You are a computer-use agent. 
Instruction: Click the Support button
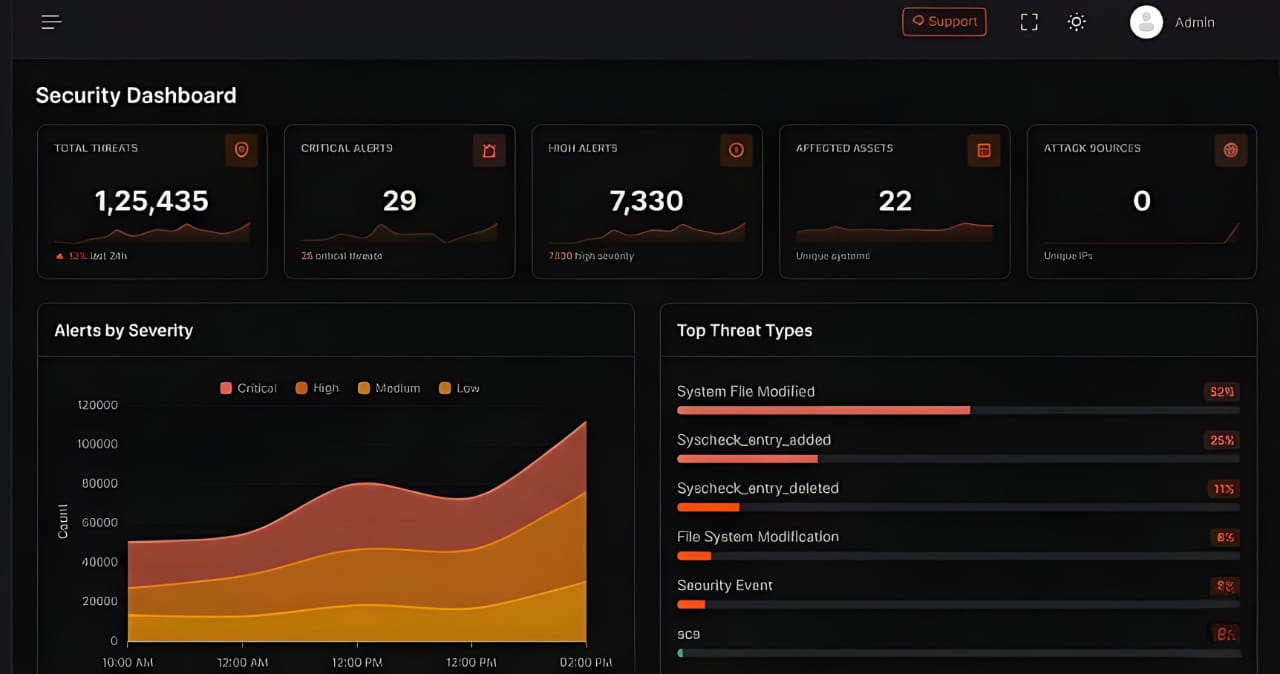click(944, 22)
